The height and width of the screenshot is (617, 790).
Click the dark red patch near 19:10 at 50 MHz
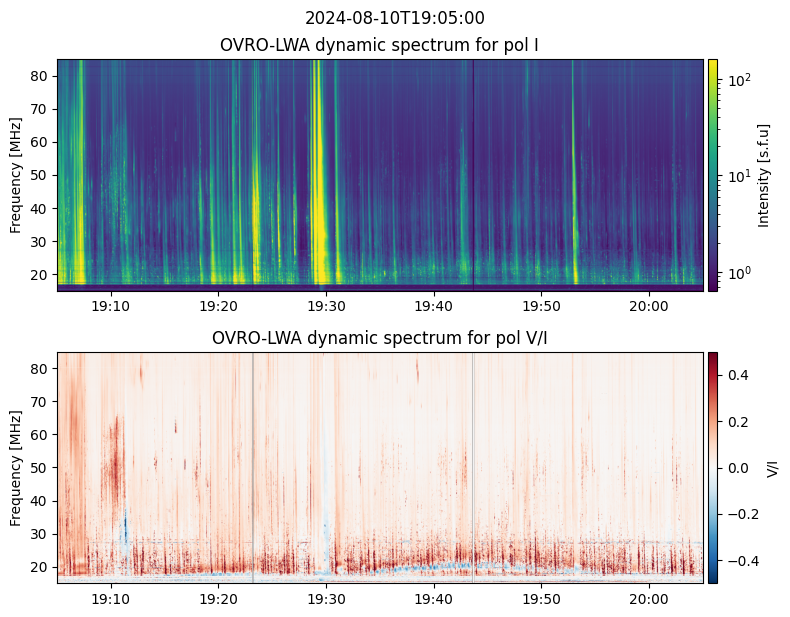(116, 463)
